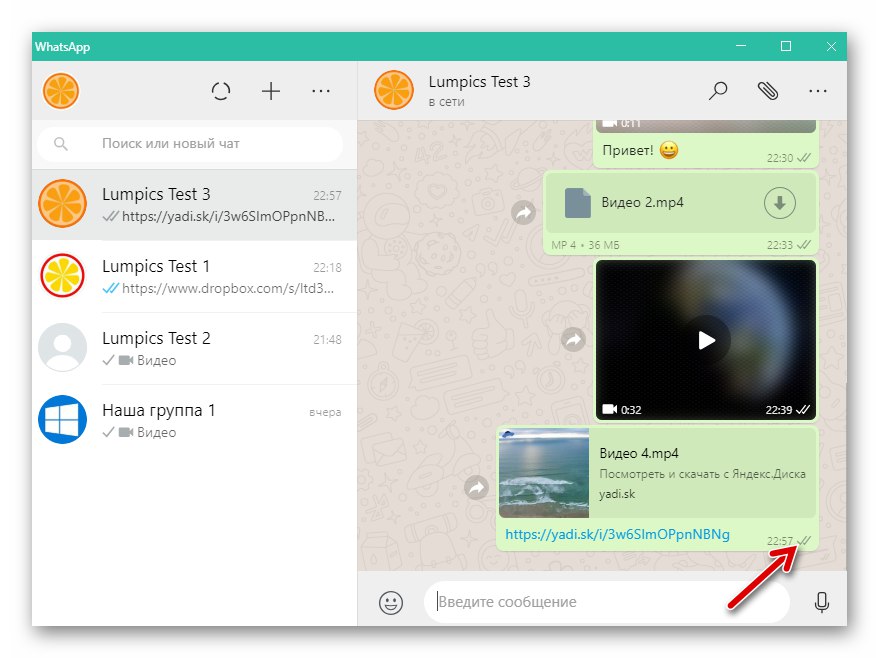The image size is (879, 658).
Task: Open the 'Наша группа 1' group chat
Action: (x=195, y=420)
